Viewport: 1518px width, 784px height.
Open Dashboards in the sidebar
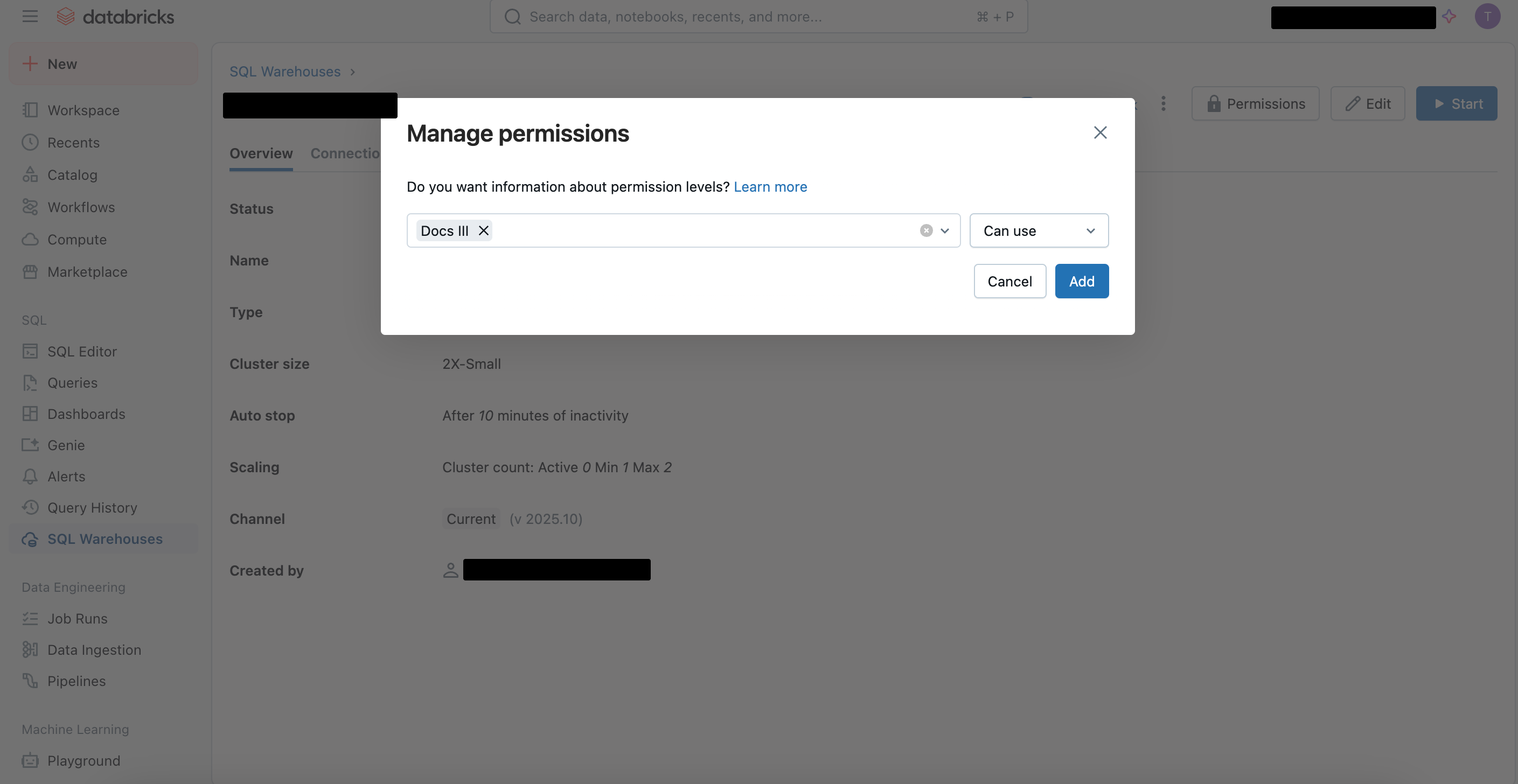coord(103,414)
